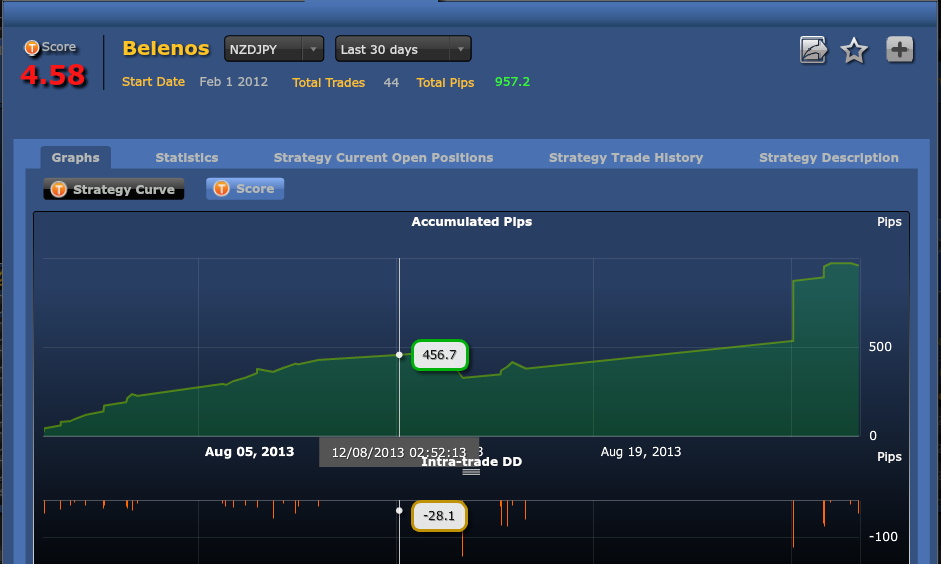Open the NZDJPY currency pair dropdown

click(x=274, y=49)
